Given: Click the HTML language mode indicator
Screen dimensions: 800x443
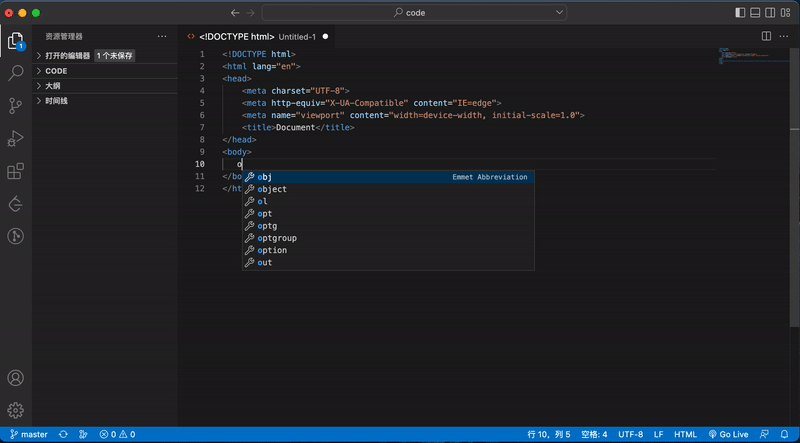Looking at the screenshot, I should (685, 435).
